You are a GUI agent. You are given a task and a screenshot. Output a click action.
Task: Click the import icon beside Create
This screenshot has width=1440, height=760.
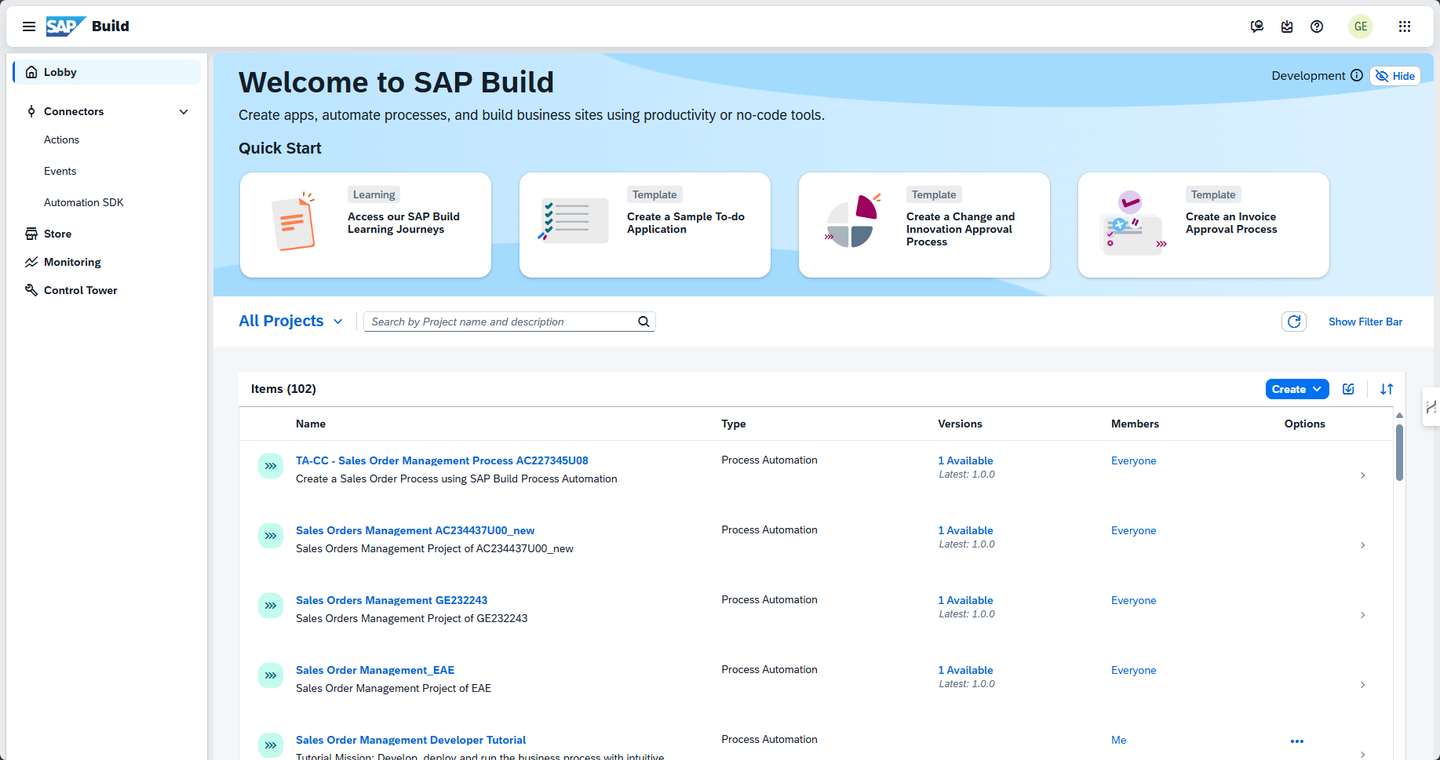(x=1349, y=389)
